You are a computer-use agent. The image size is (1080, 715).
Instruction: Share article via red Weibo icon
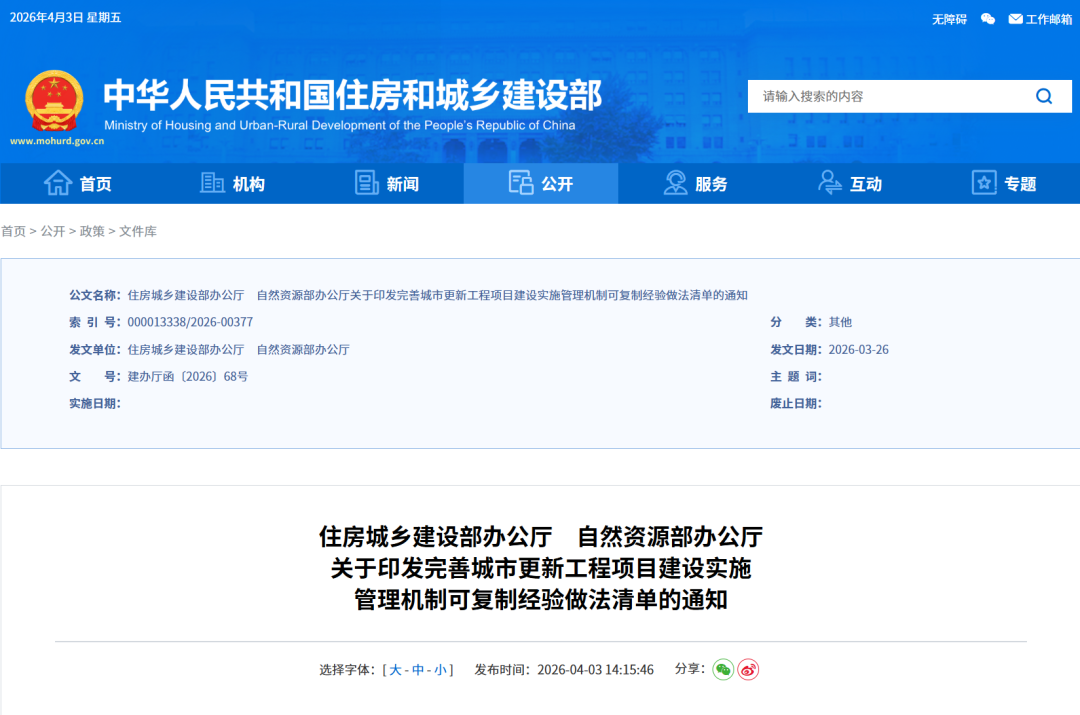748,670
